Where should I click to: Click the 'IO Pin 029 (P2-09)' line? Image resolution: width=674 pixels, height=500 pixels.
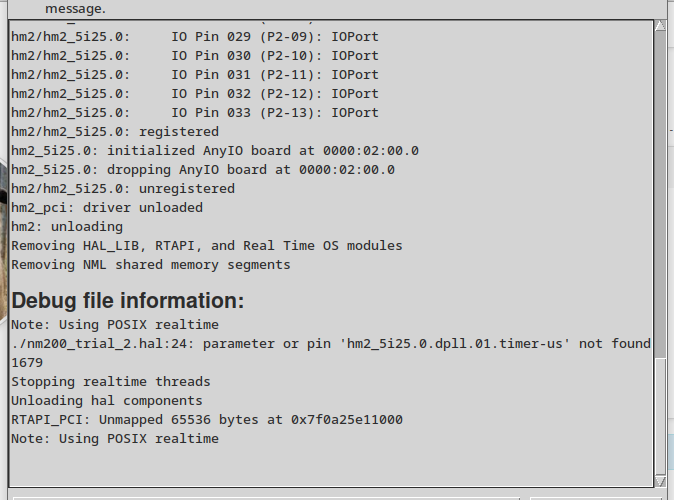click(195, 37)
